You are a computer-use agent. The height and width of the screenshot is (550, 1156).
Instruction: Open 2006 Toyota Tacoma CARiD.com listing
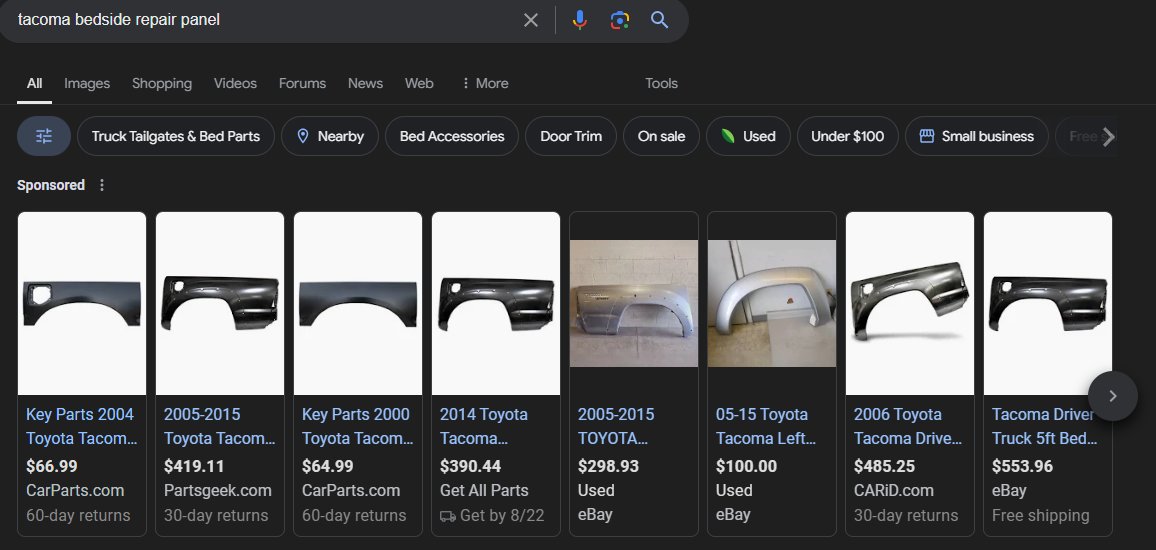908,426
